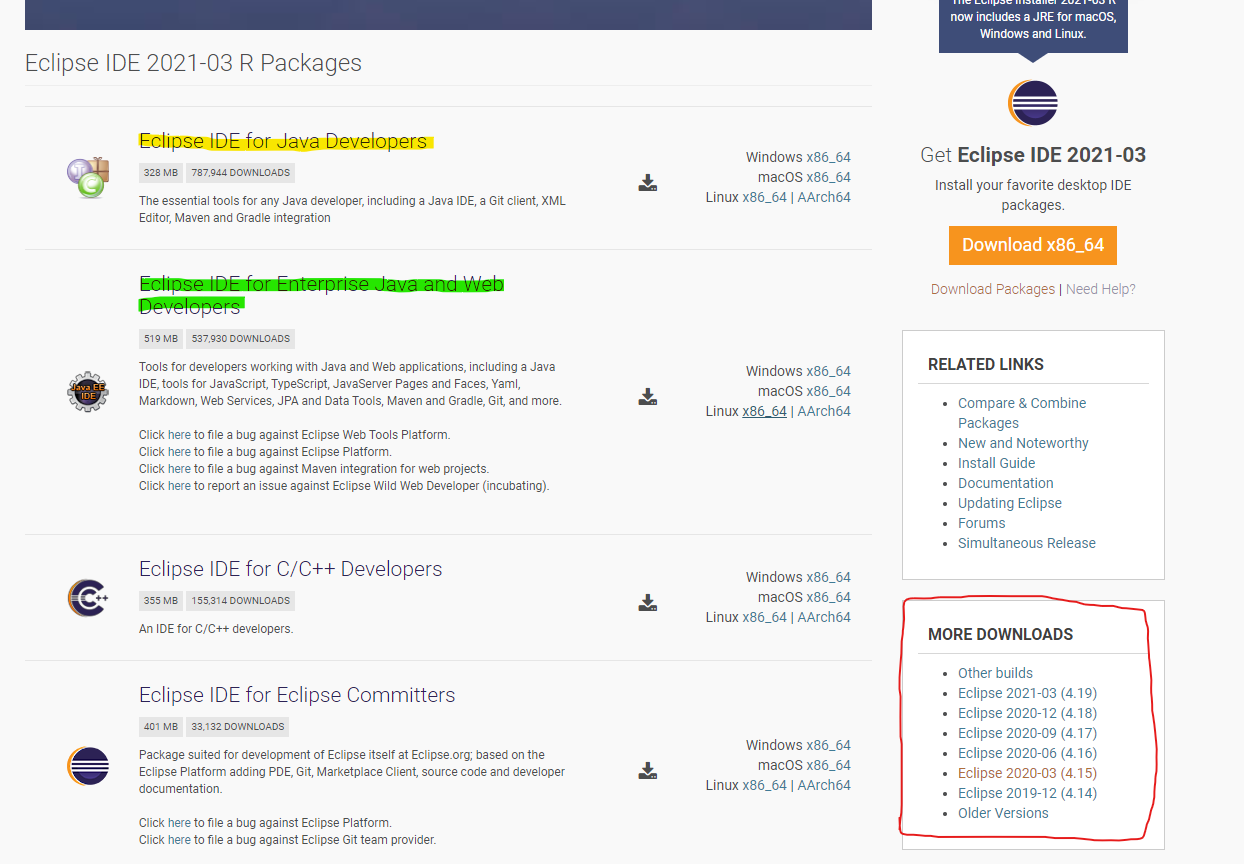Open the Install Guide link
1244x864 pixels.
click(x=996, y=463)
